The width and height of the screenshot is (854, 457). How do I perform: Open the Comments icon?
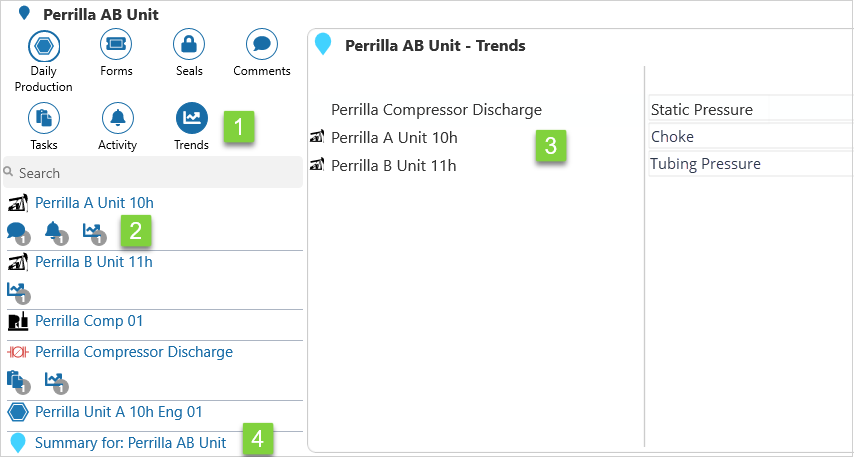click(262, 45)
